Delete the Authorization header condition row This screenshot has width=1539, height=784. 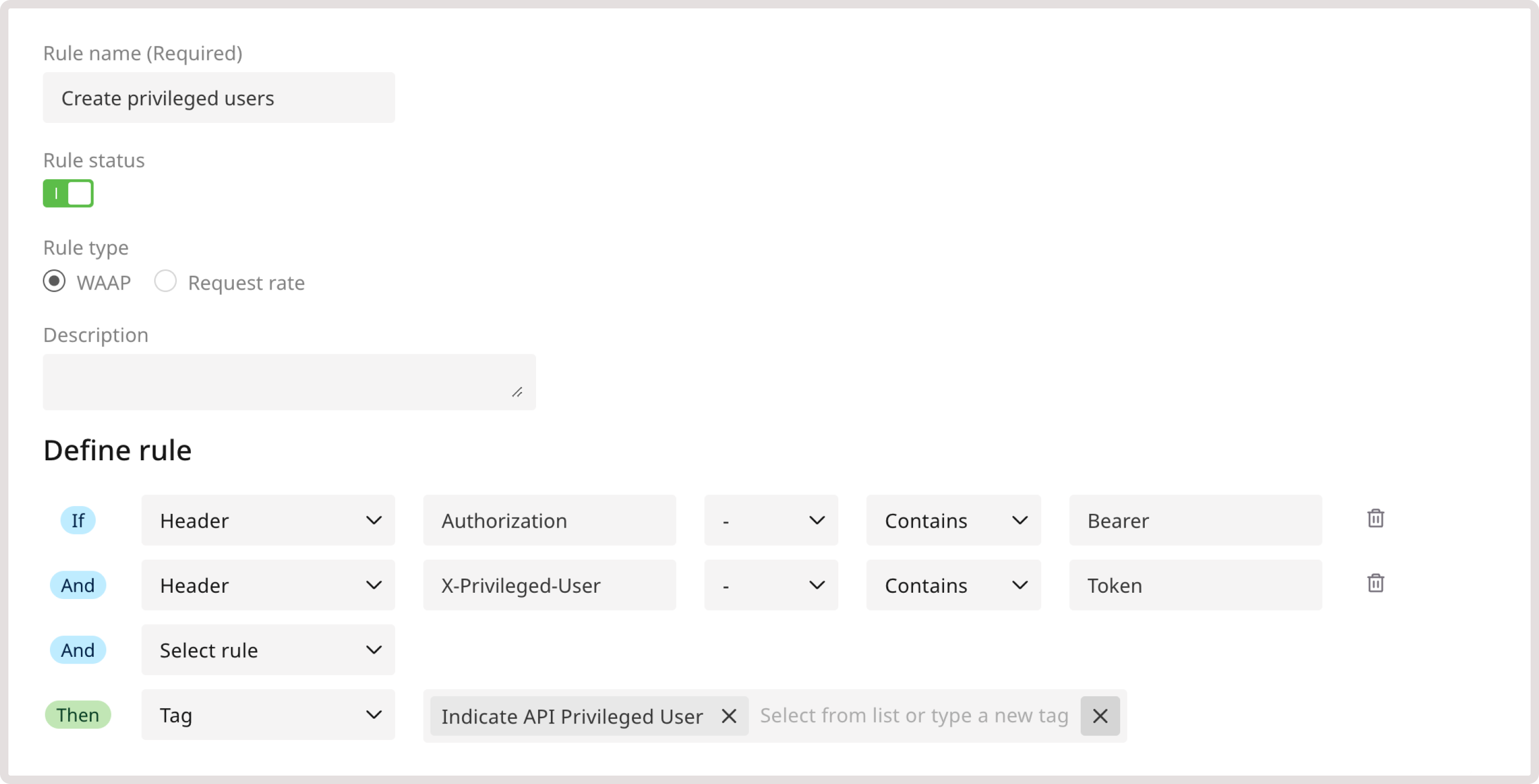click(1376, 519)
